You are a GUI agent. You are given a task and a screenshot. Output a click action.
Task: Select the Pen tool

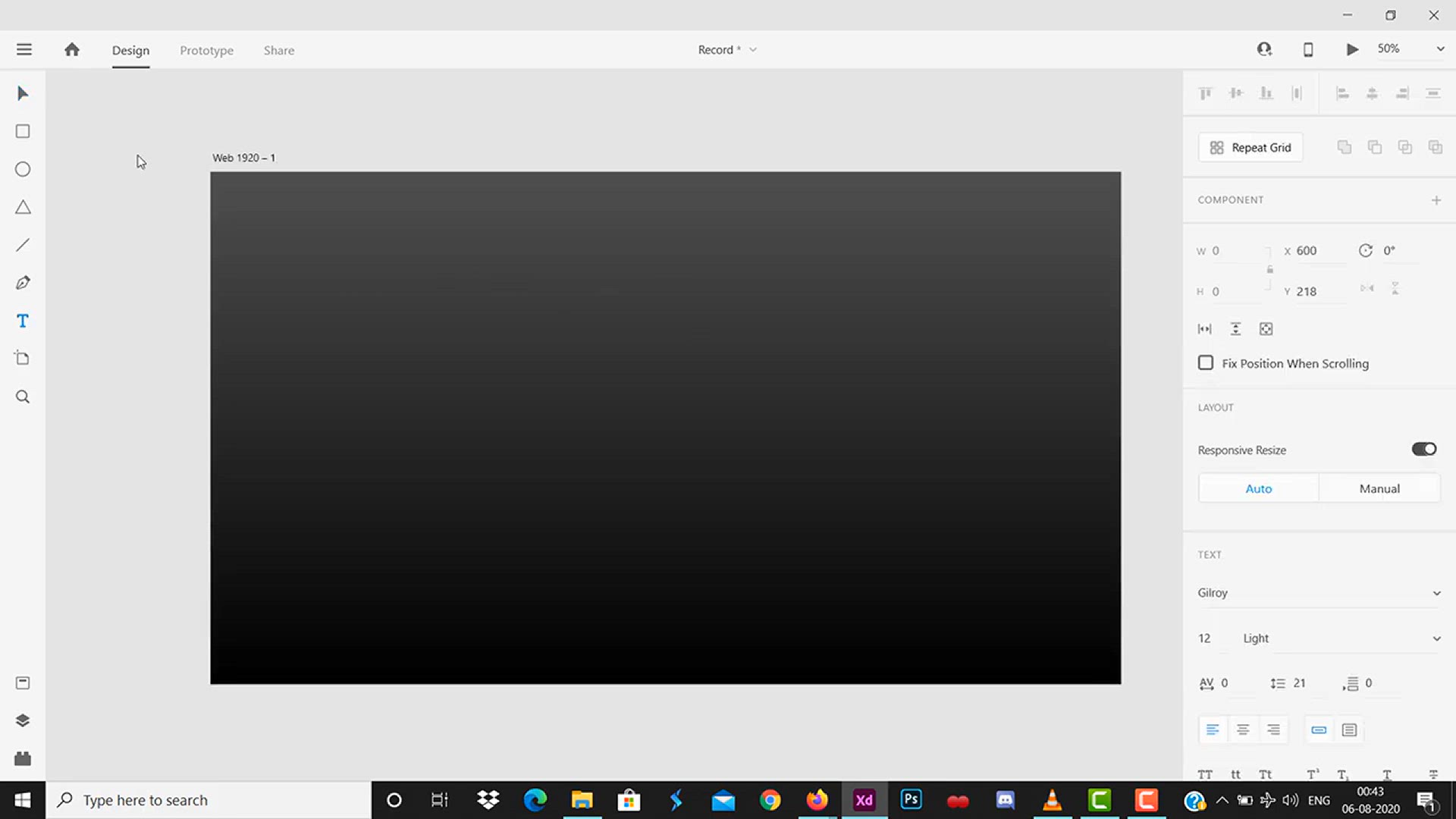[22, 282]
